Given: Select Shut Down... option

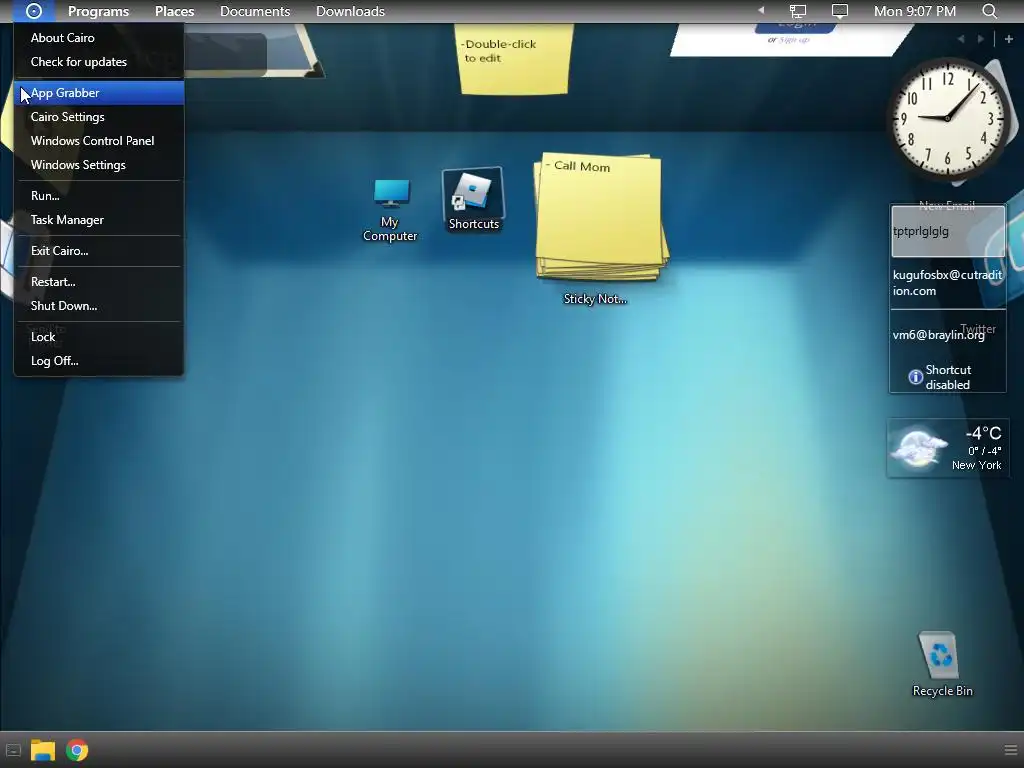Looking at the screenshot, I should pos(99,306).
